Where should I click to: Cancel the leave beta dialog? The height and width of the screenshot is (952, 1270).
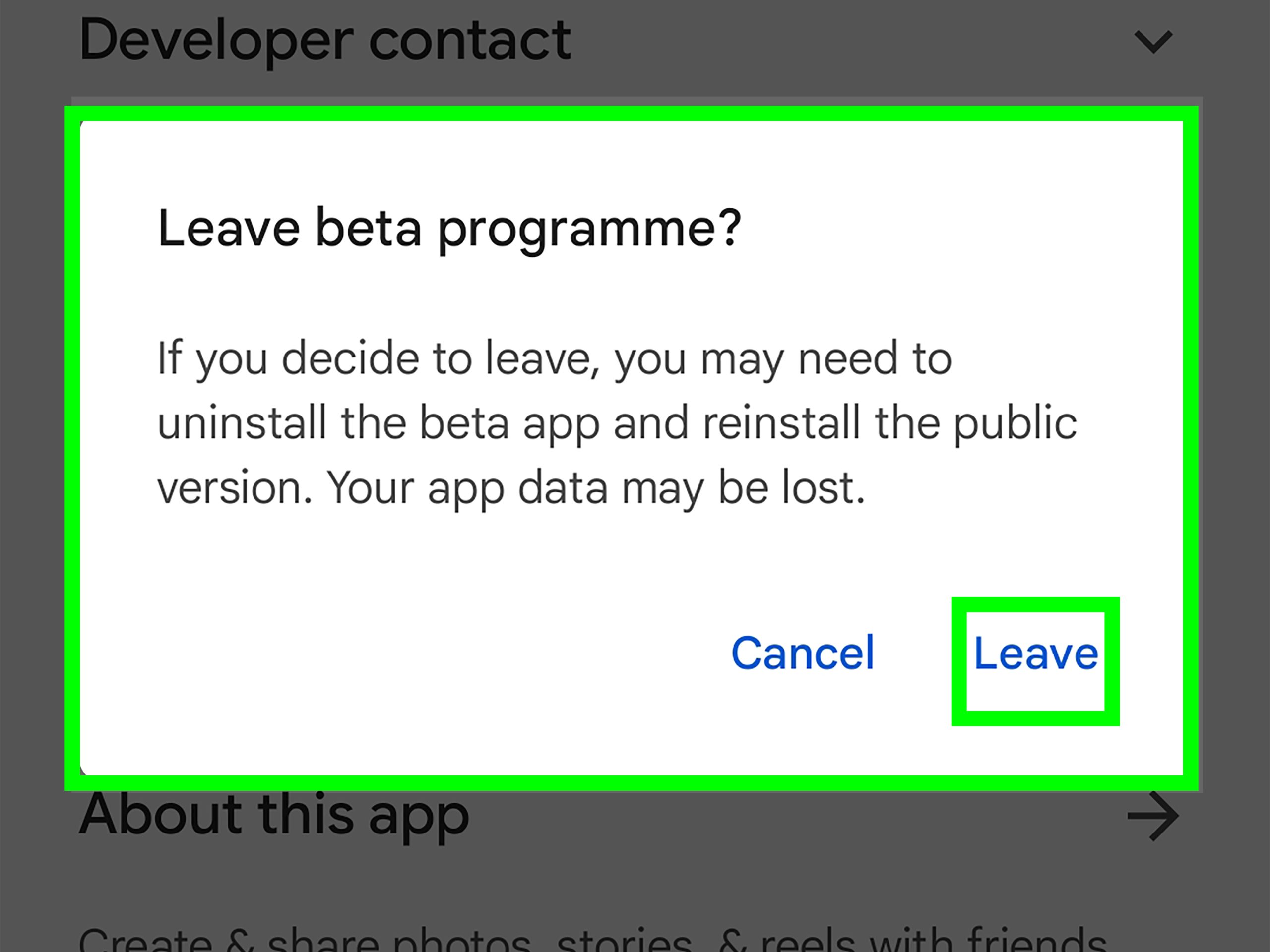(x=802, y=653)
